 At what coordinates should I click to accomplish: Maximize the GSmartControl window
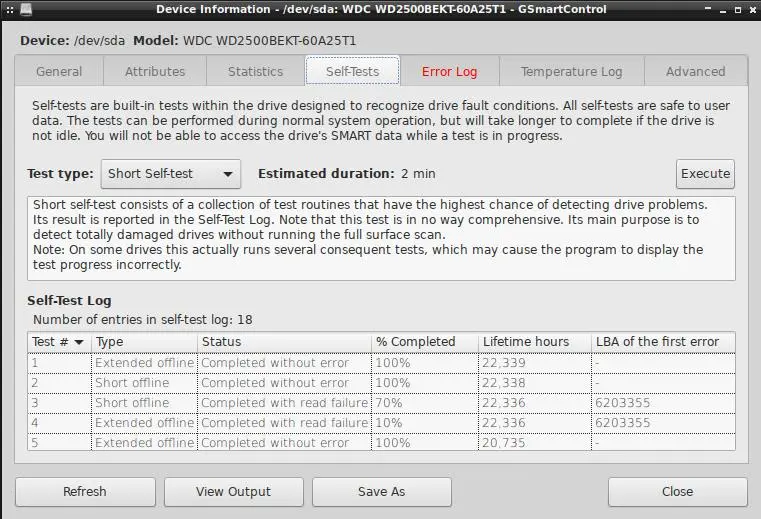[x=738, y=10]
